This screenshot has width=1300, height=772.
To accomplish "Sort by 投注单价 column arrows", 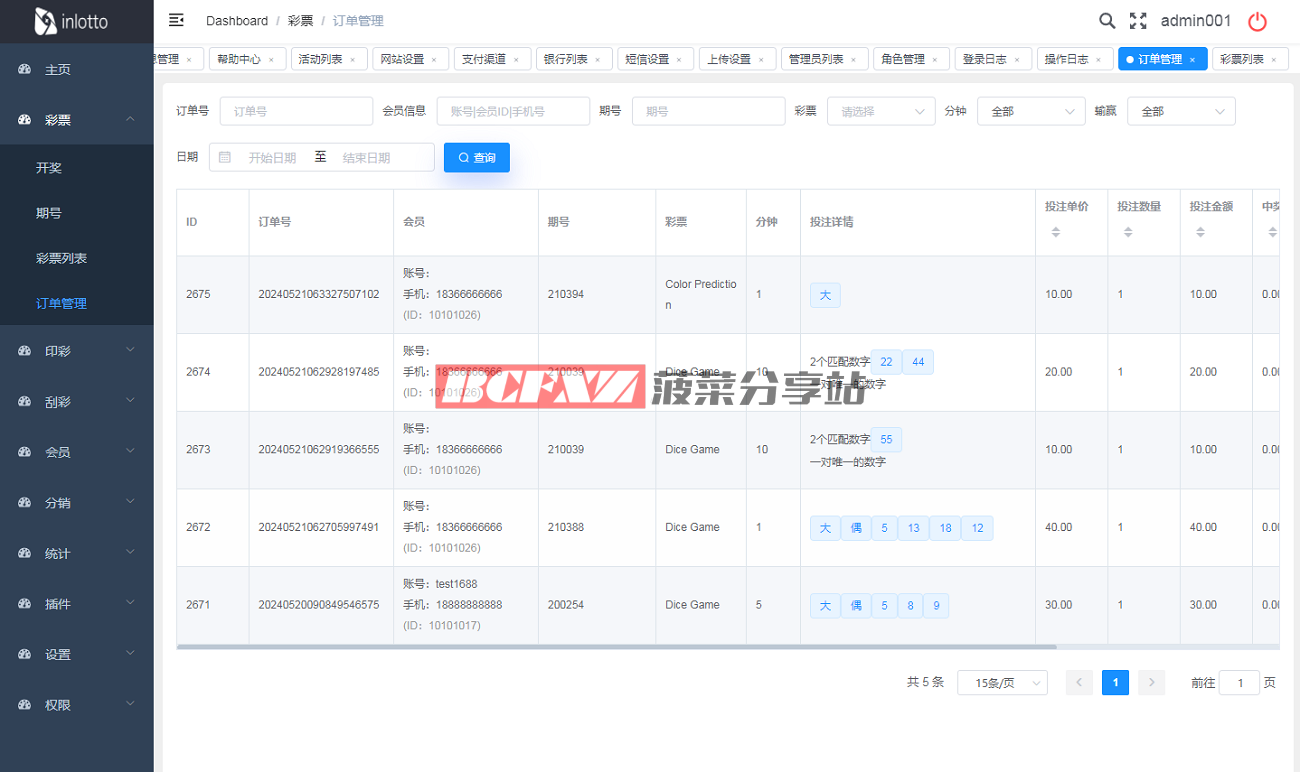I will pyautogui.click(x=1055, y=232).
